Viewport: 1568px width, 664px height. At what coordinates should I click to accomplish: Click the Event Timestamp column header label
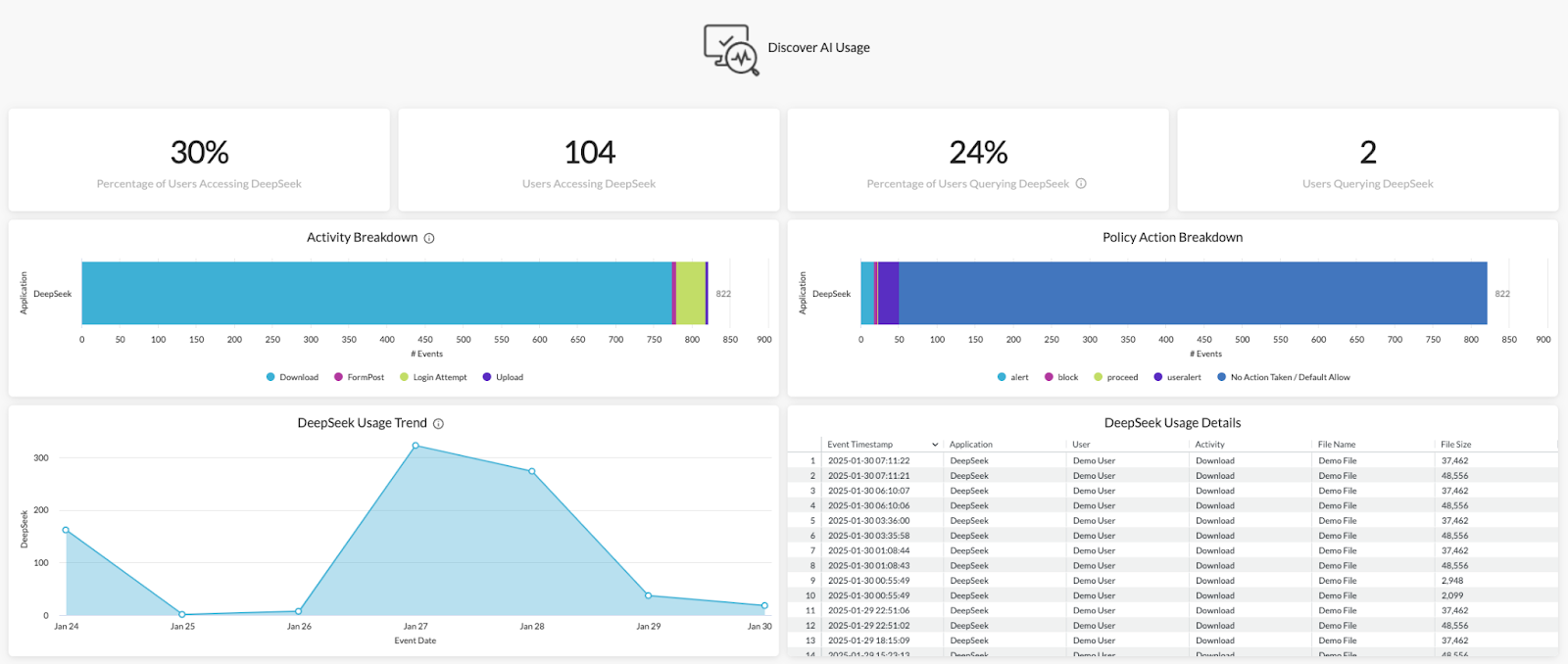click(x=859, y=445)
